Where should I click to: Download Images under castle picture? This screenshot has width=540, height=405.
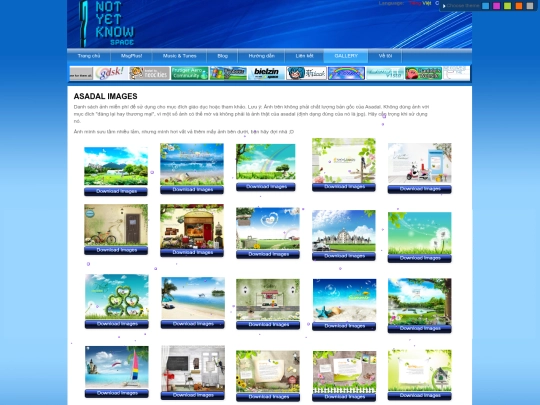click(344, 256)
